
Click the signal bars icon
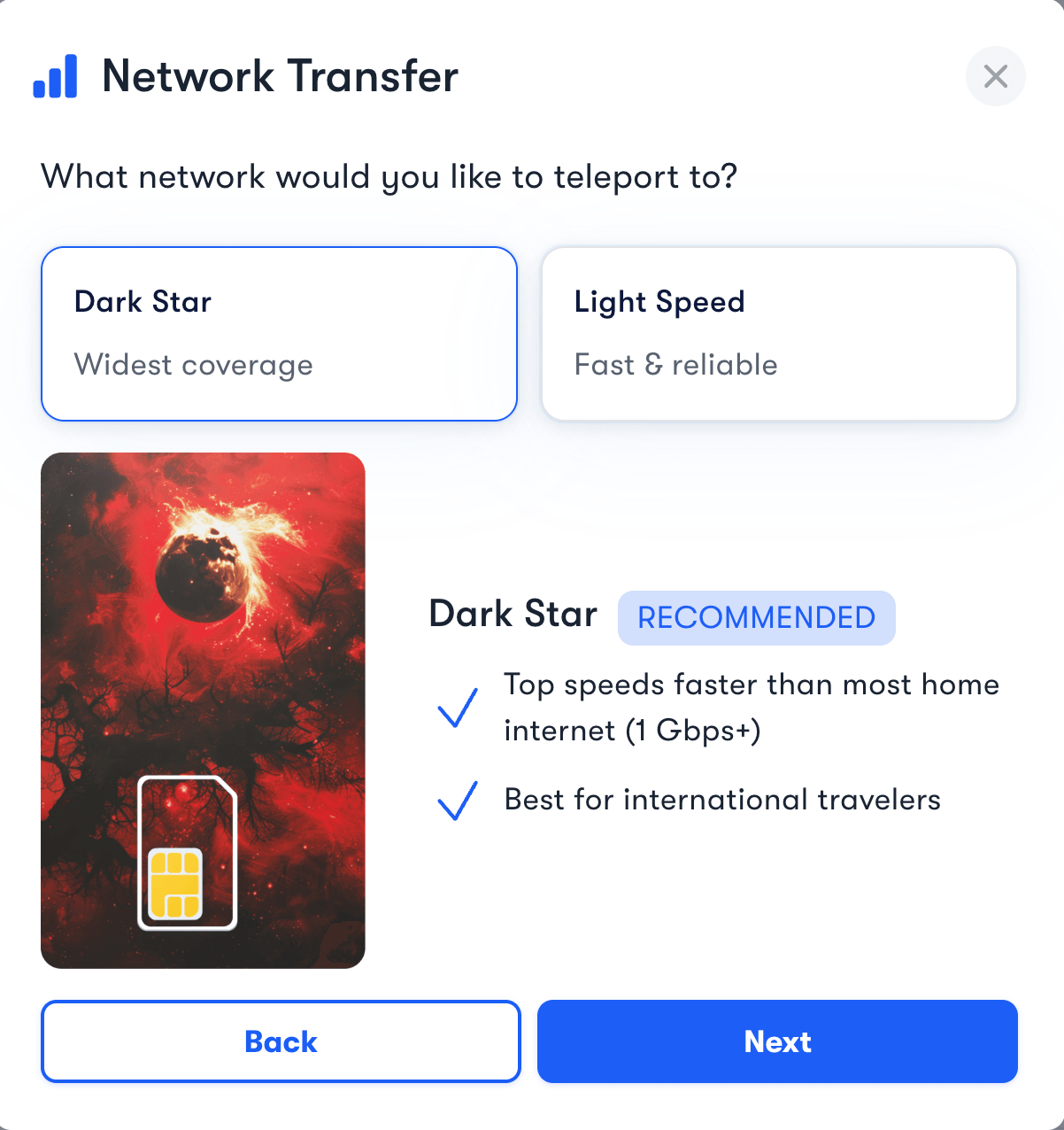(x=55, y=76)
